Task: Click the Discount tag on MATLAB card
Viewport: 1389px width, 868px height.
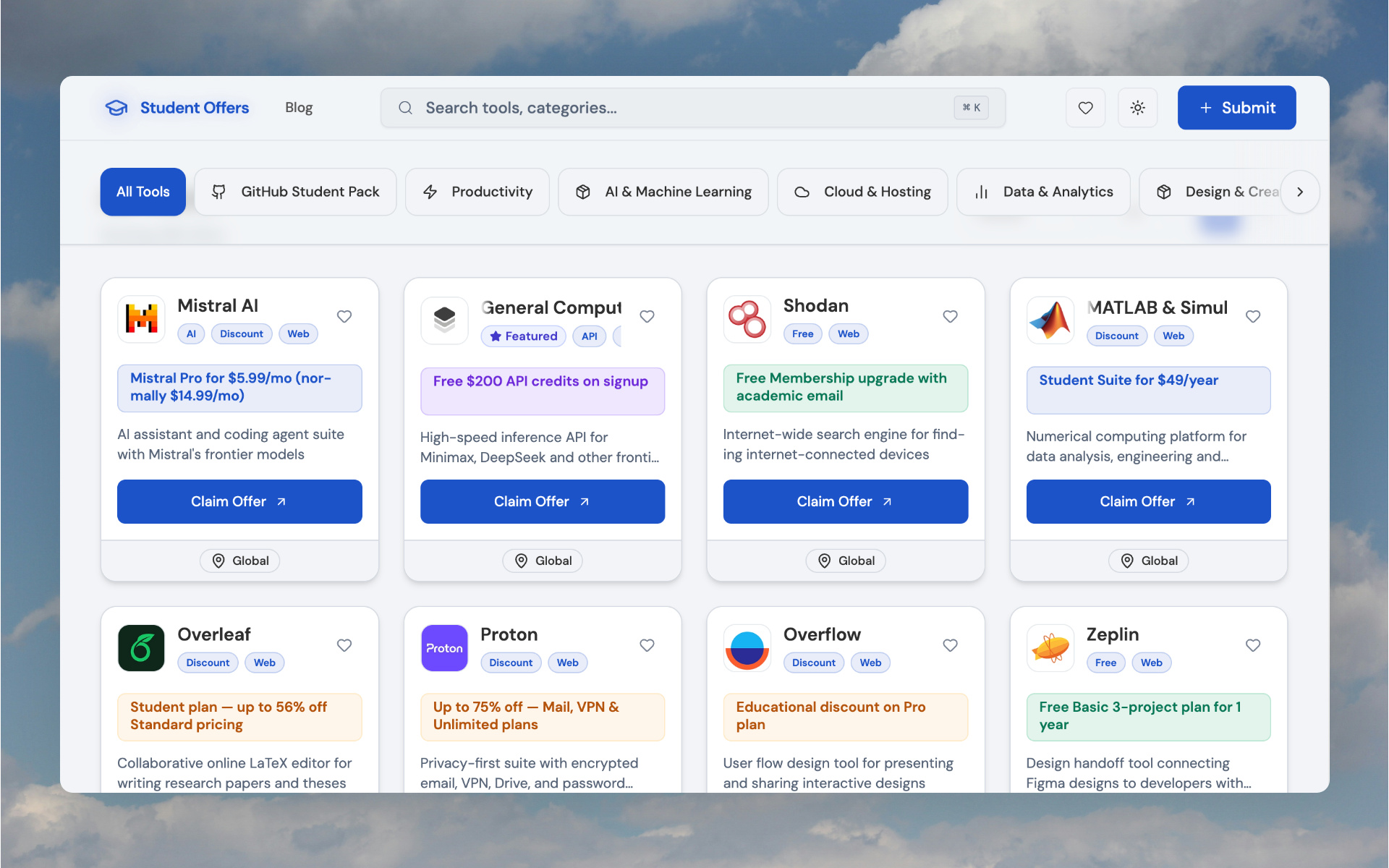Action: click(1116, 336)
